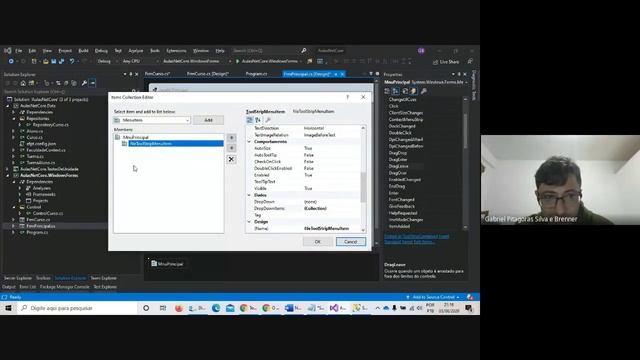Click the Collapse All icon in Solution Explorer
The image size is (640, 360).
pos(66,83)
